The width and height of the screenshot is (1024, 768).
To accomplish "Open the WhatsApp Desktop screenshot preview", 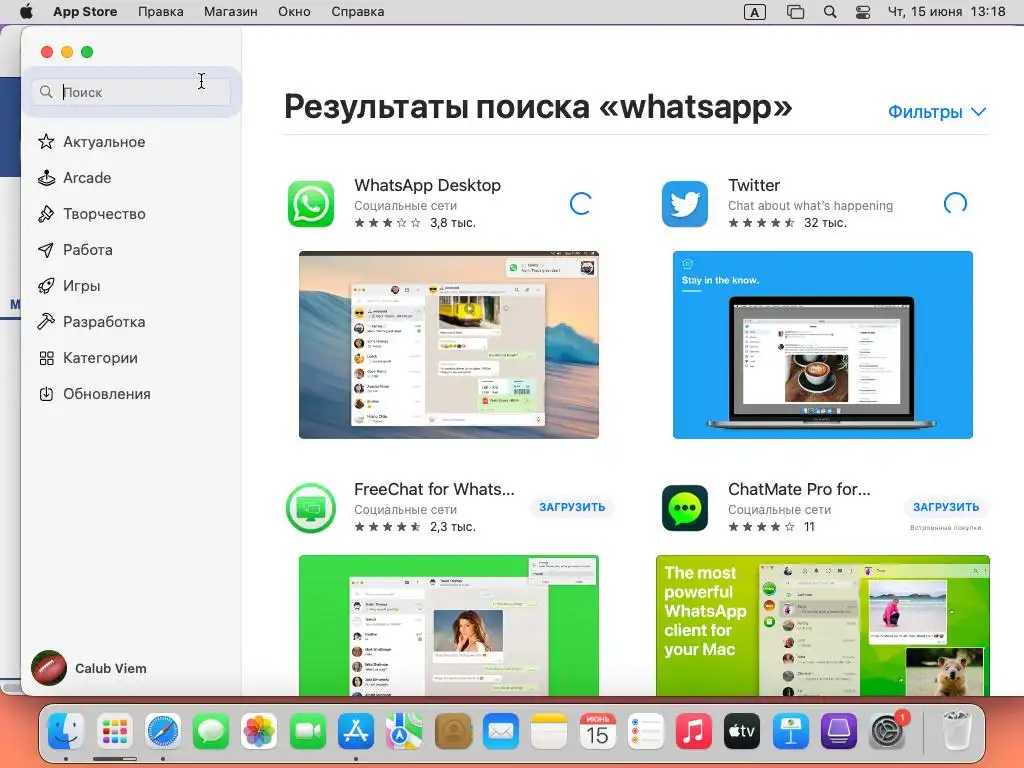I will 449,345.
